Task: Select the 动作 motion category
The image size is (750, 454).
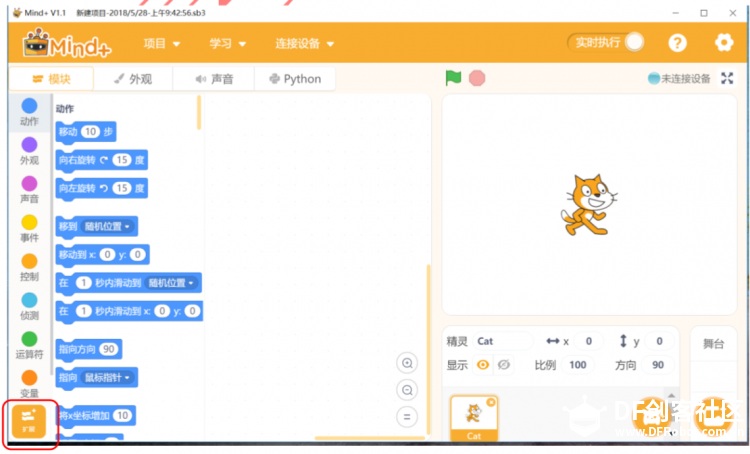Action: pyautogui.click(x=29, y=112)
